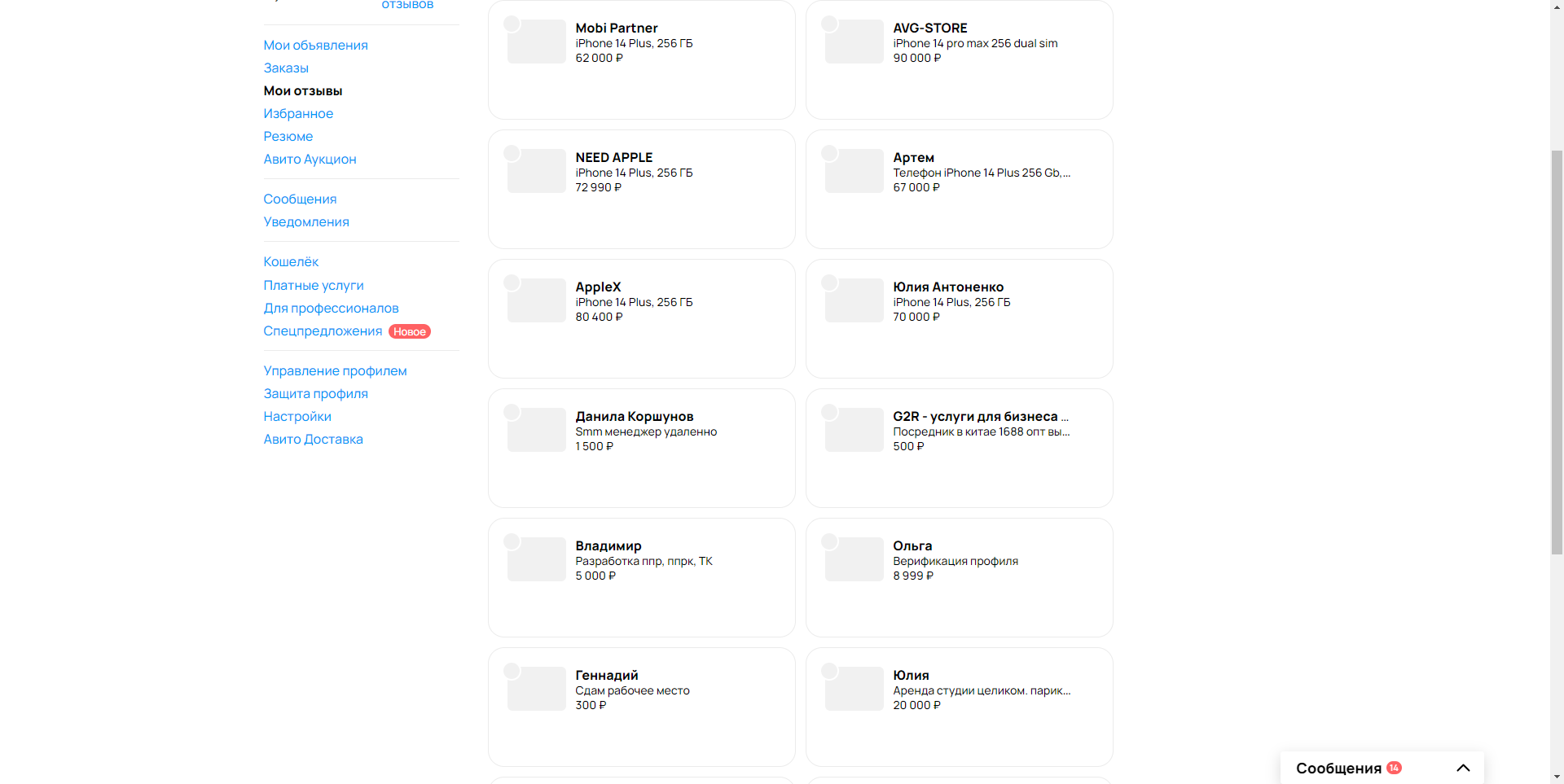Click the unread messages counter badge

[1394, 768]
